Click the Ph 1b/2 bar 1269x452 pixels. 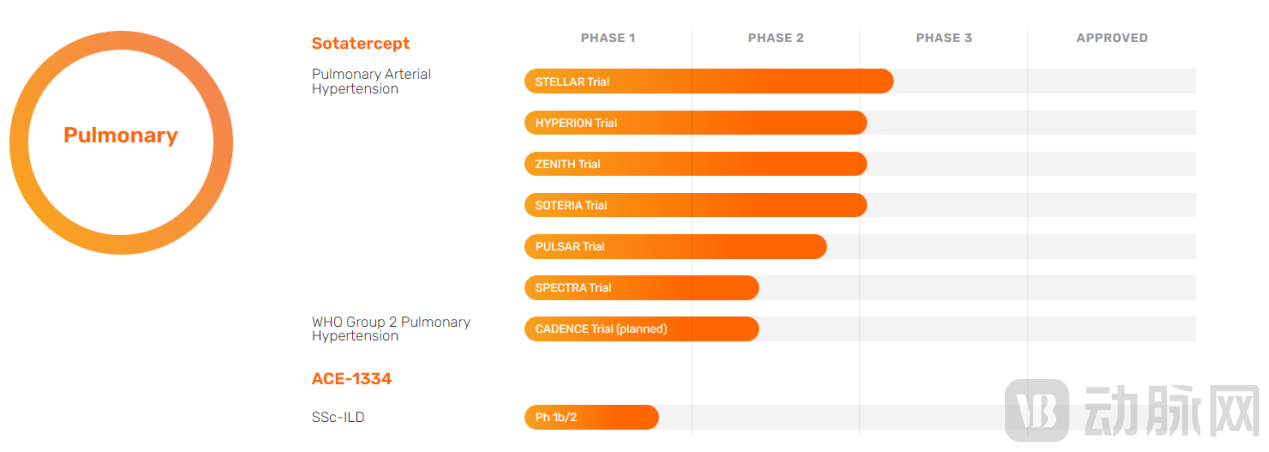click(591, 417)
